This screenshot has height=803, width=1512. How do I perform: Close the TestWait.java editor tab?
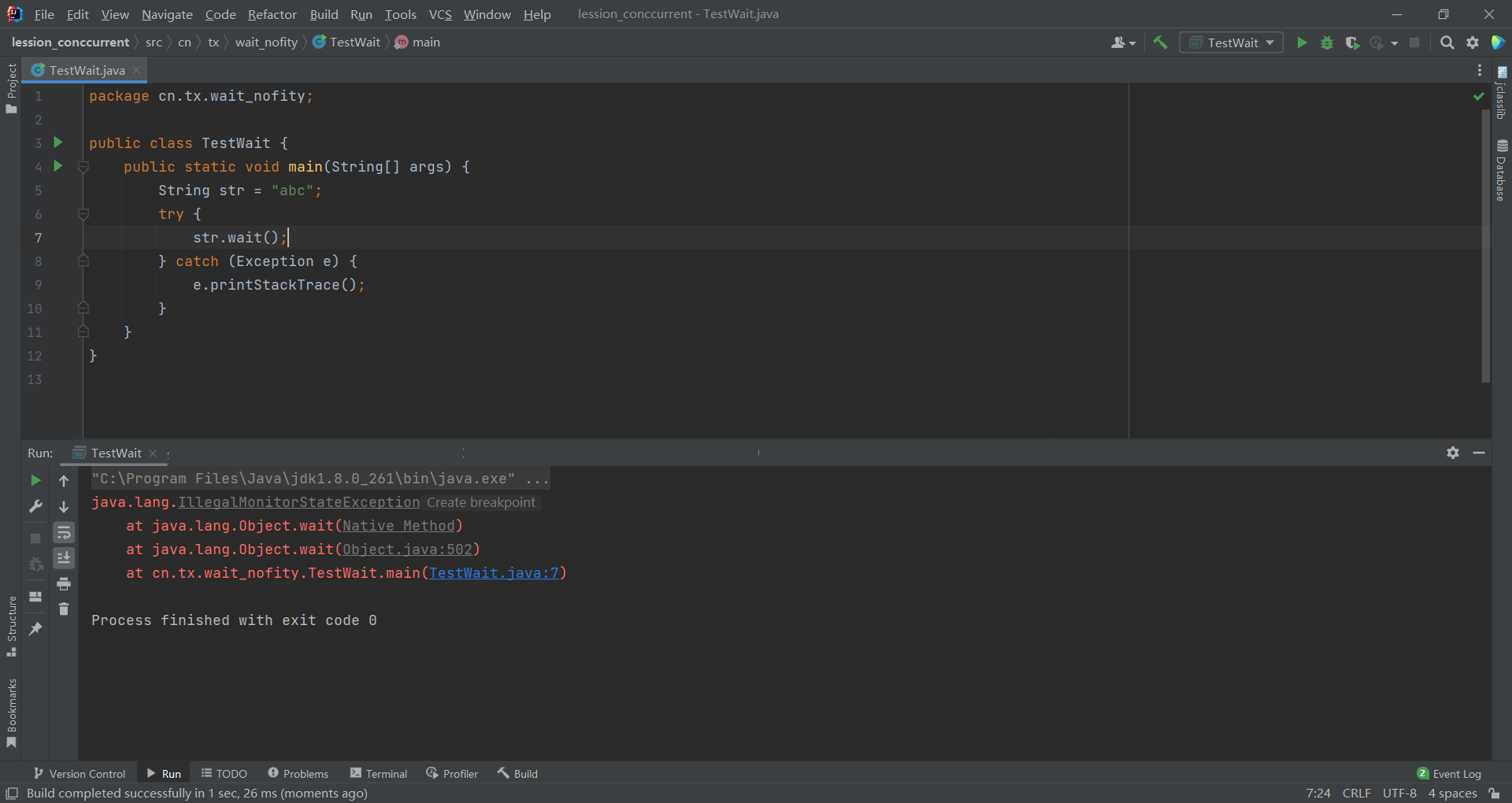(x=136, y=70)
